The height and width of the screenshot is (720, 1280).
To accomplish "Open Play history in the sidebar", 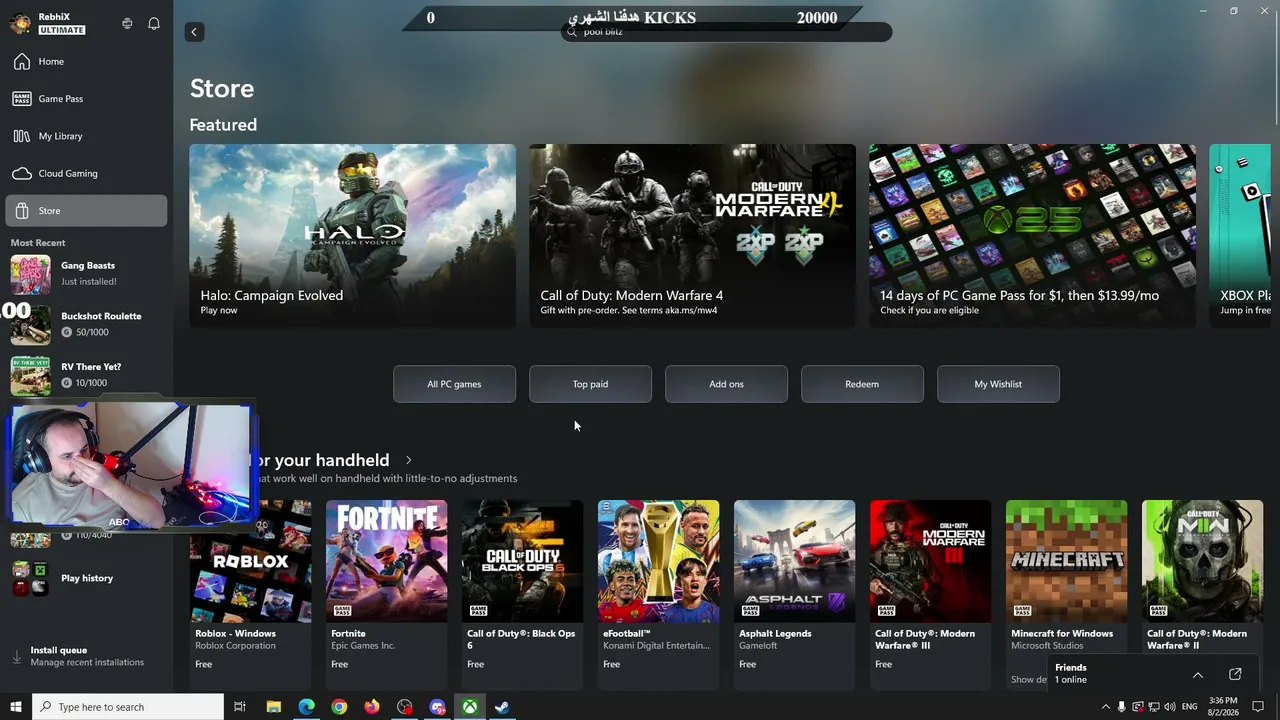I will 86,578.
